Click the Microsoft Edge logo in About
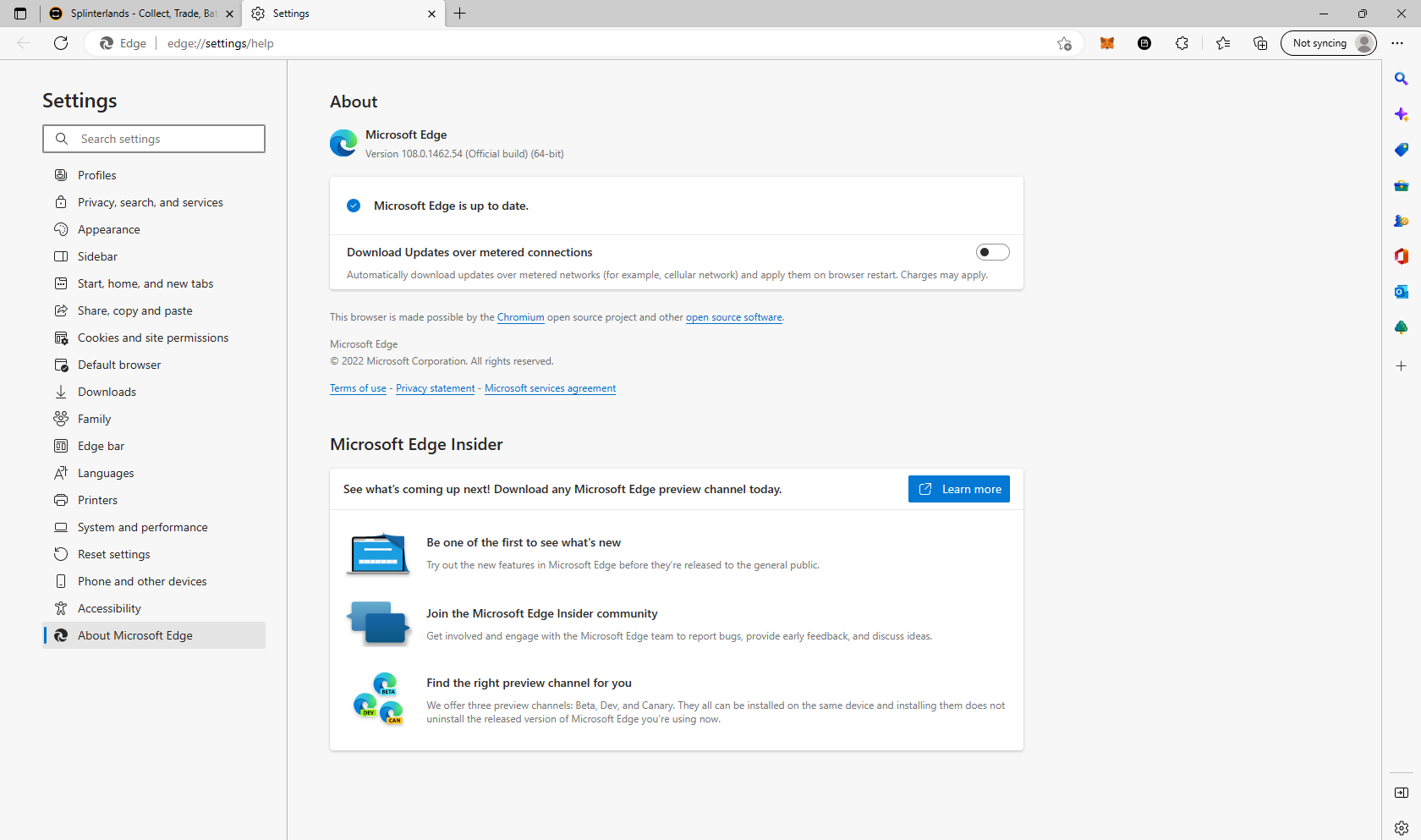 point(343,143)
